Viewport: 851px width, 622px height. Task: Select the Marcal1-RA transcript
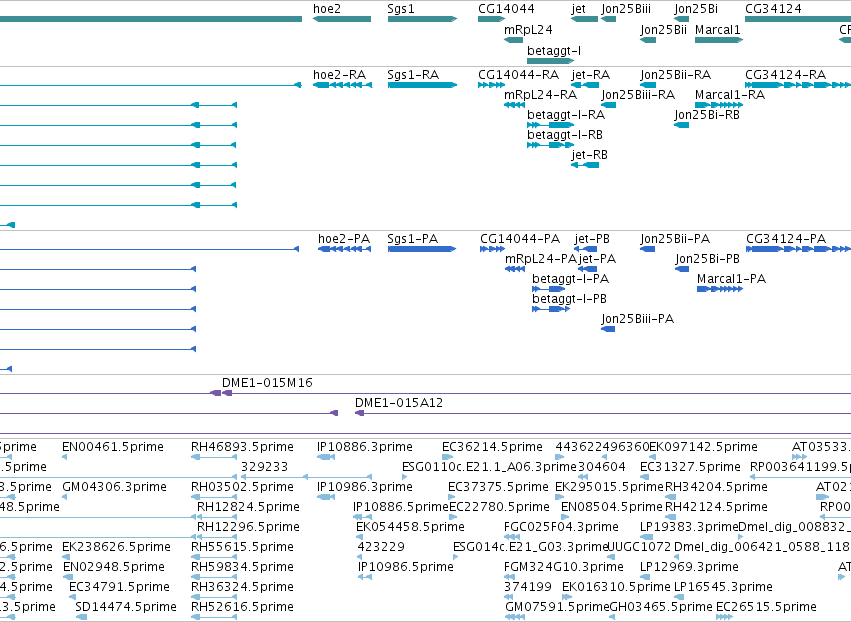tap(719, 105)
